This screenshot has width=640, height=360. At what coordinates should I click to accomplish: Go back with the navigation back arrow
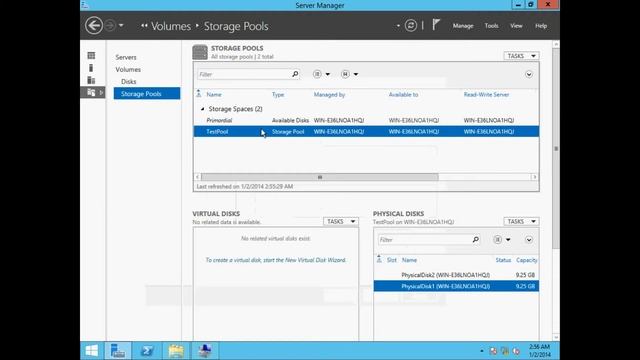pos(94,26)
